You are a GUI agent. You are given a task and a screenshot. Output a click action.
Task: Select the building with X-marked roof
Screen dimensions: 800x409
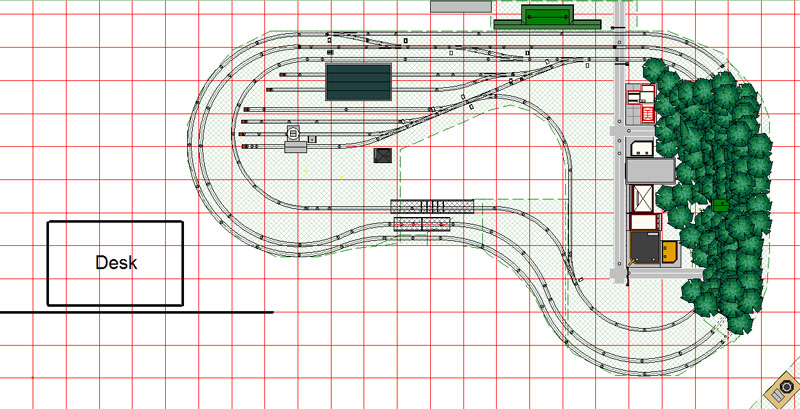tap(641, 199)
